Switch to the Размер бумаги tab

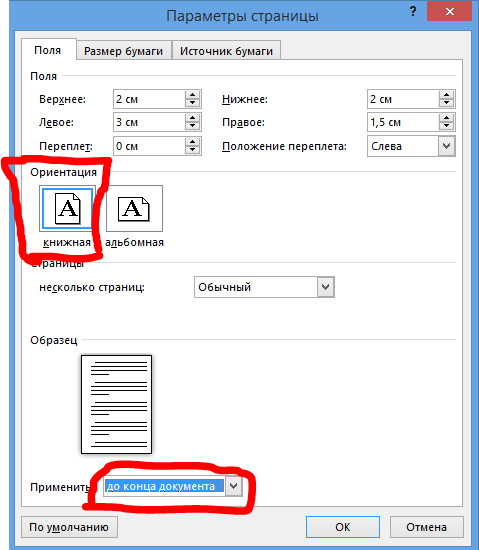(x=123, y=51)
